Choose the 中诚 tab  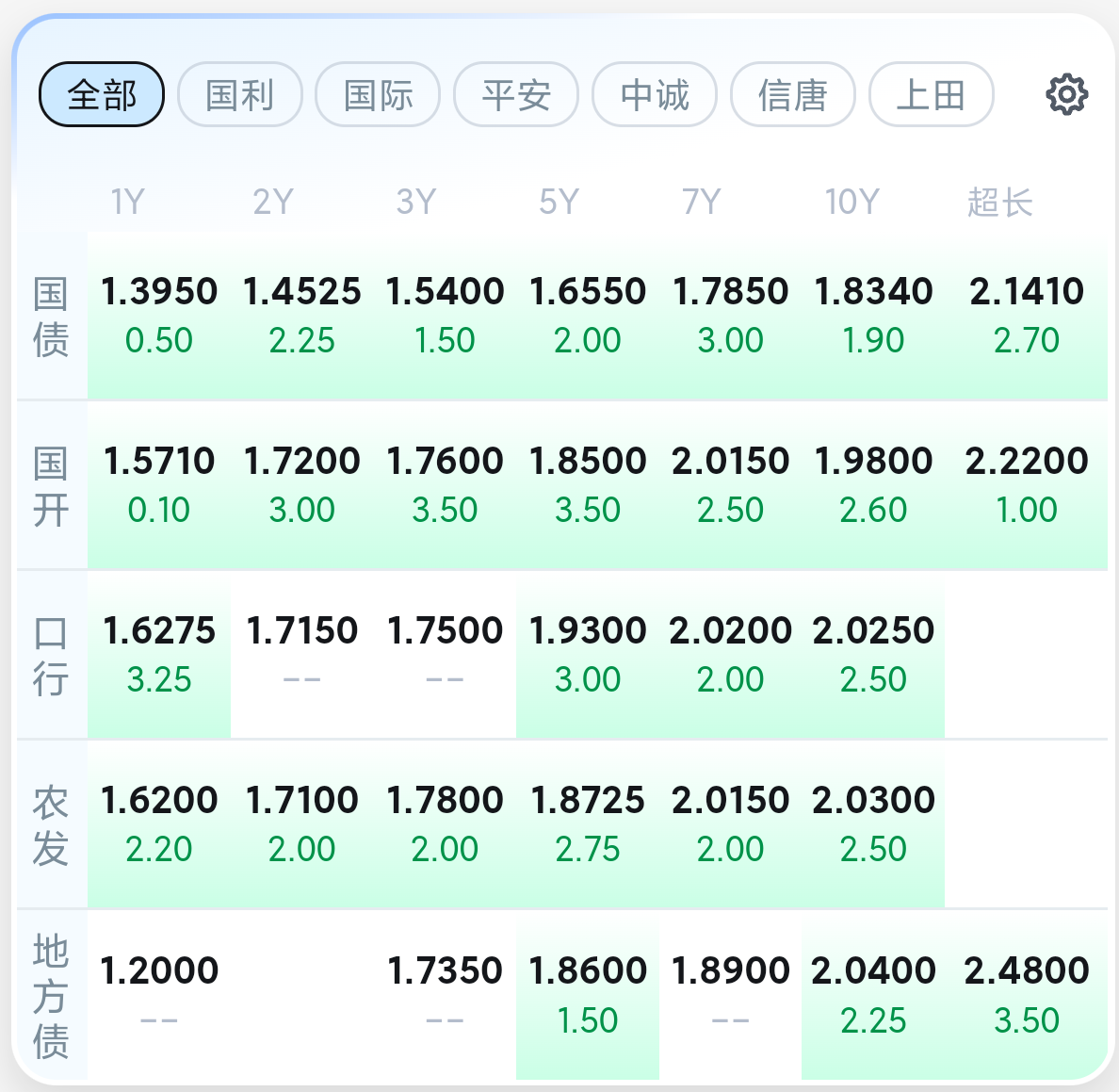coord(655,94)
